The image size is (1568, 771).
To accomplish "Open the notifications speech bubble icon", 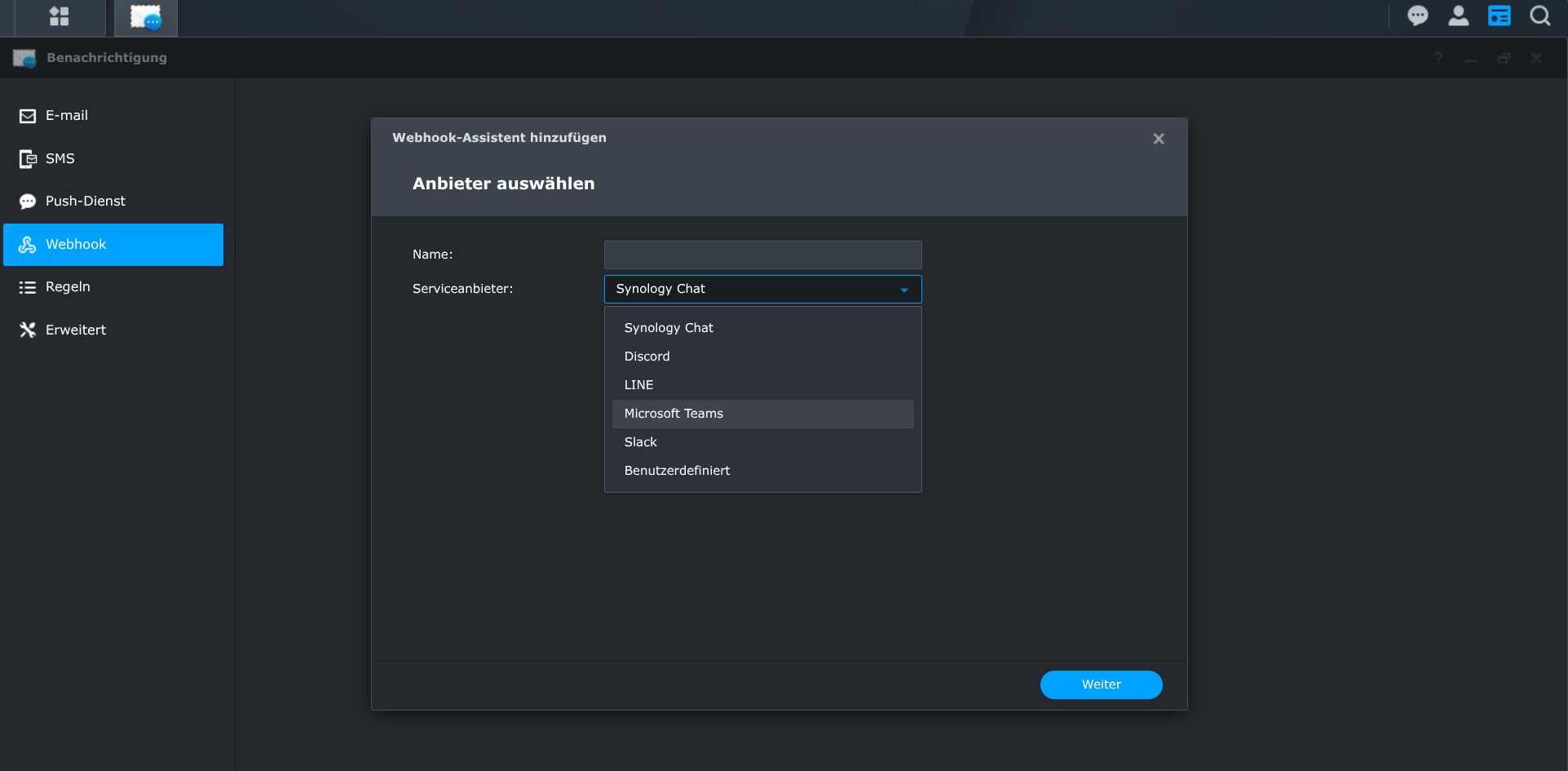I will click(x=1417, y=16).
